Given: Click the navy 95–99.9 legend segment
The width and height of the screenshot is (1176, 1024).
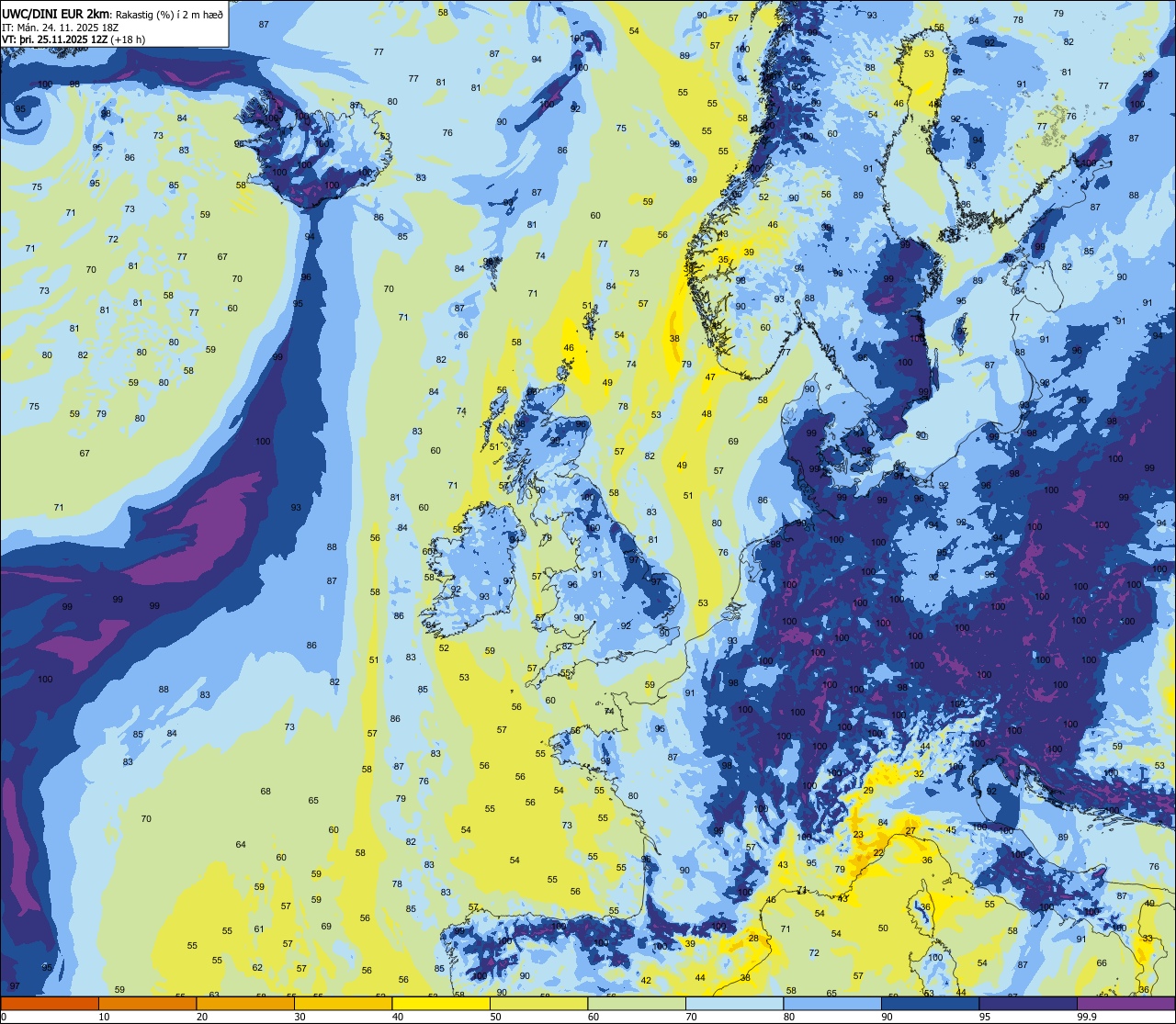Looking at the screenshot, I should pos(1028,1004).
